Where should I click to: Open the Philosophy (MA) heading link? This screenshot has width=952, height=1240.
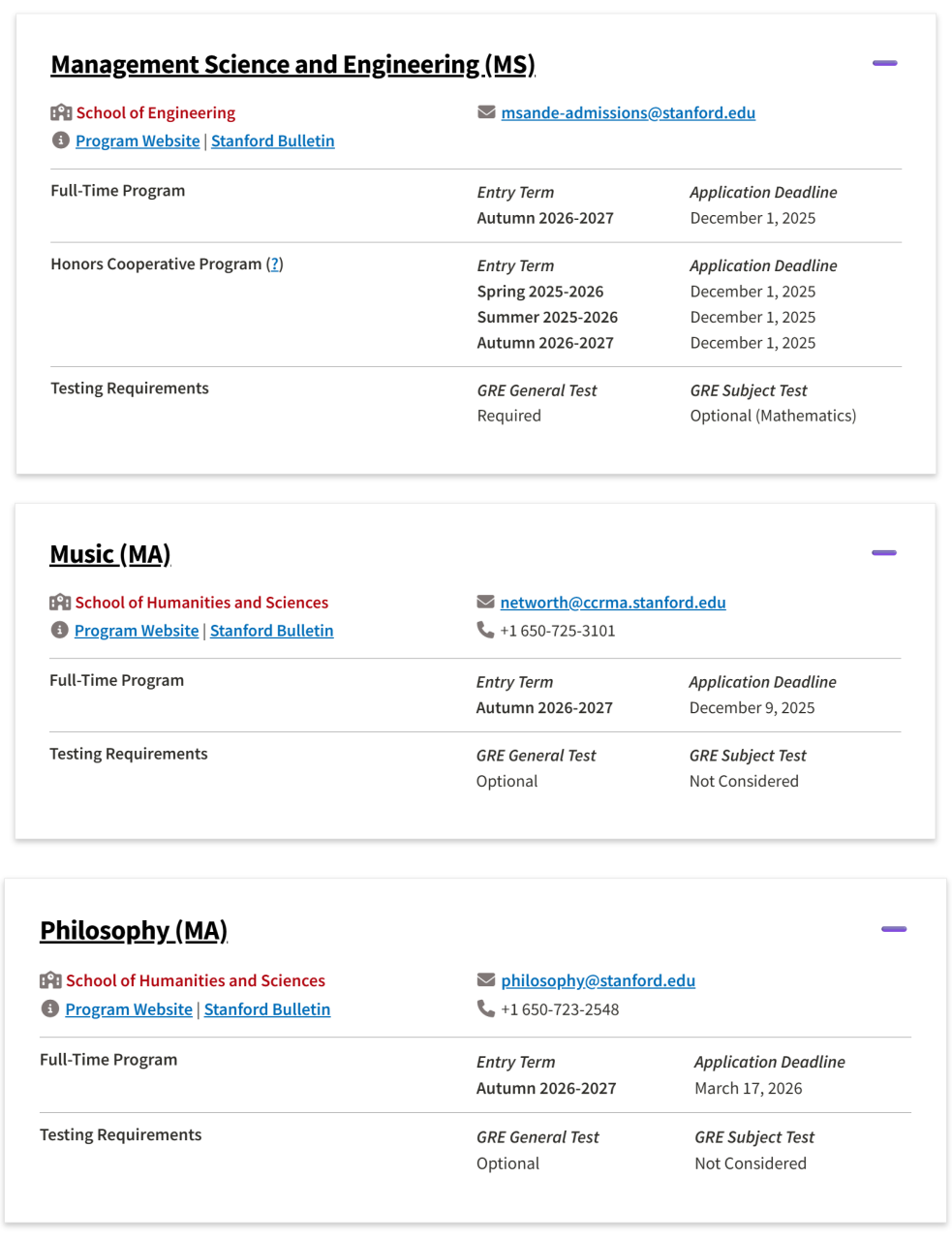click(134, 931)
